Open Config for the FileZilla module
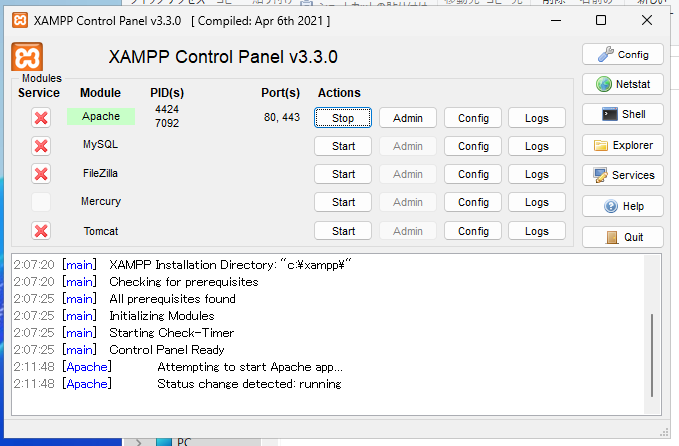 [473, 174]
